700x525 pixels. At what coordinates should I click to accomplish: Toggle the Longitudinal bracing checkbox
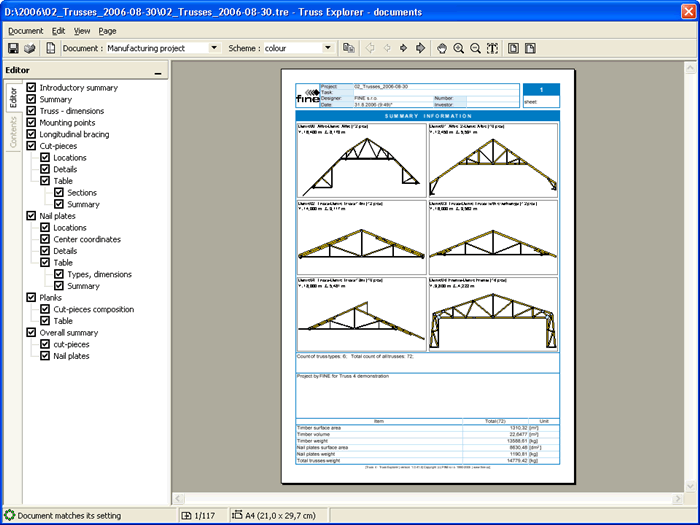coord(32,134)
